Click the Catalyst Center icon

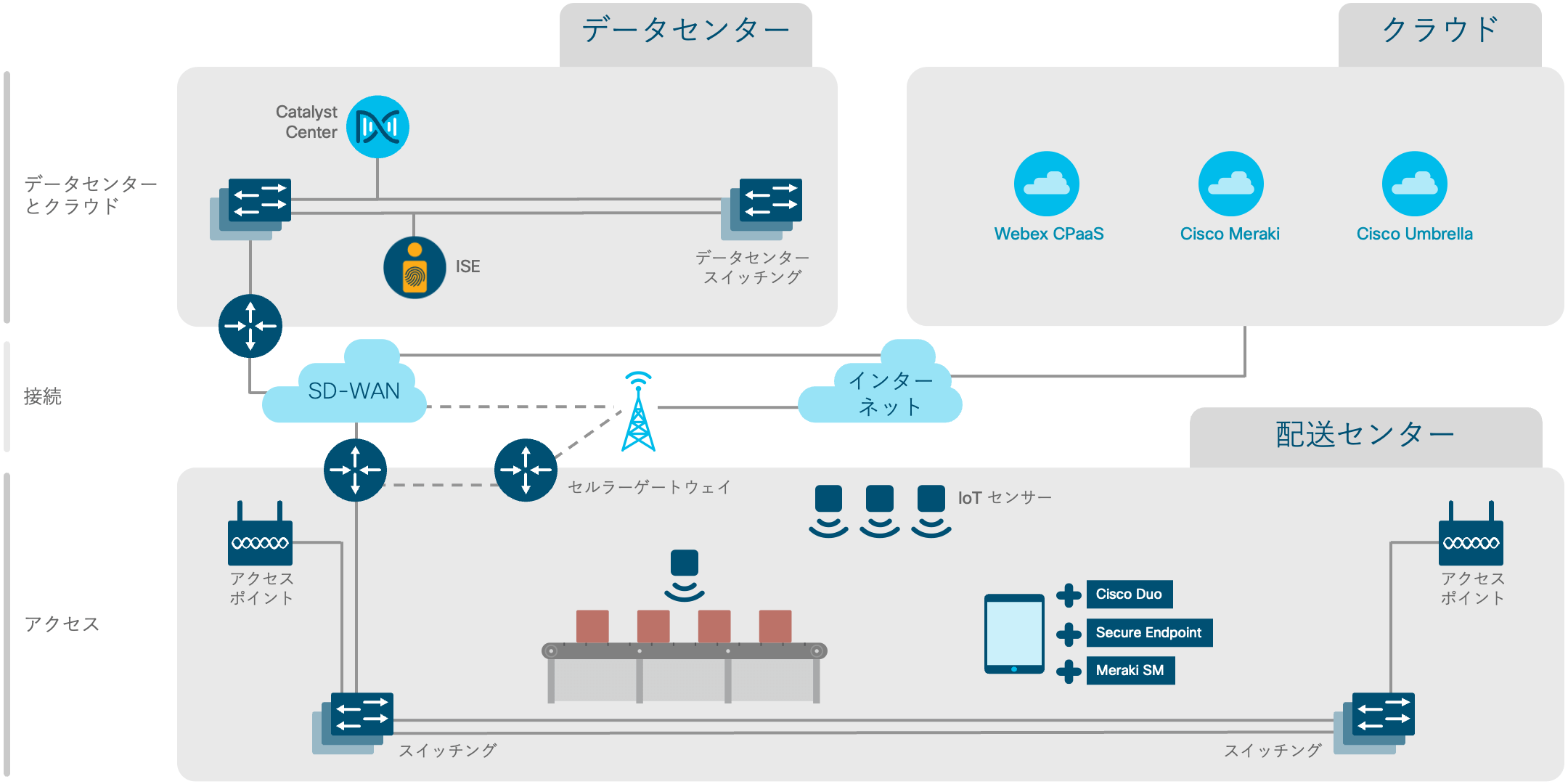(x=390, y=121)
